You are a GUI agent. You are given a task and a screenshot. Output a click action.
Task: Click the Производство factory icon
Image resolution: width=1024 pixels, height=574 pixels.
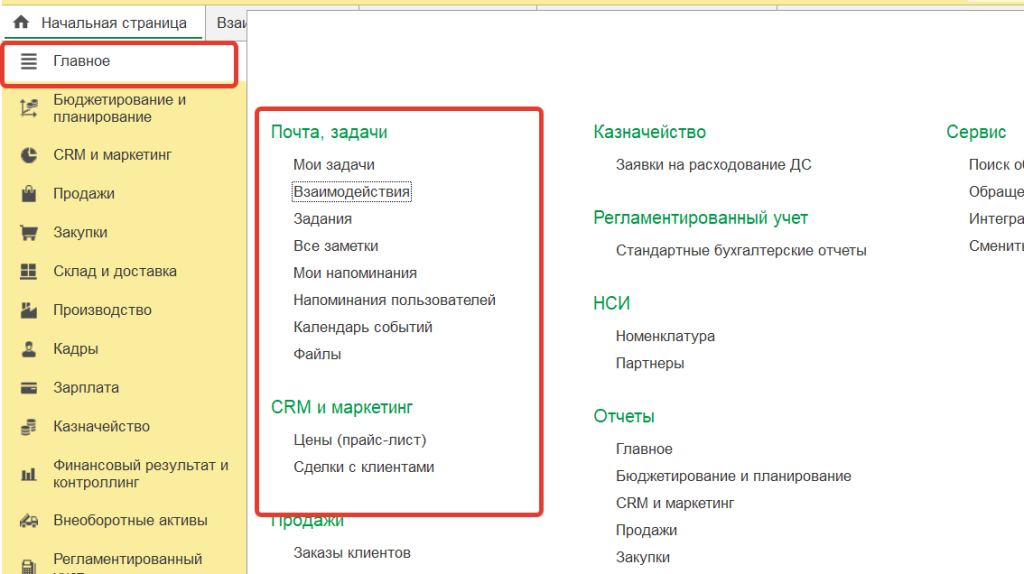pyautogui.click(x=29, y=310)
